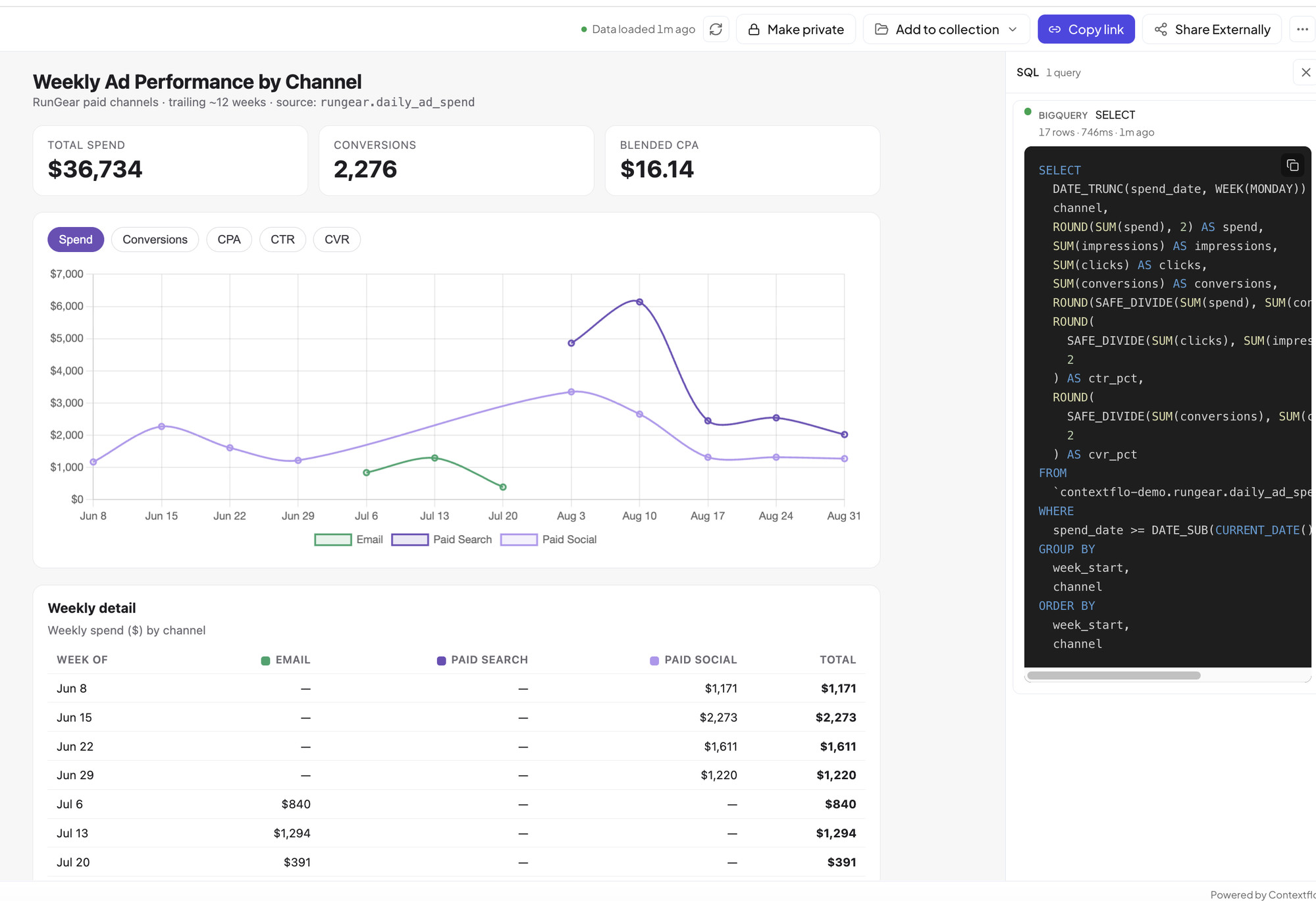
Task: Click the share icon on Share Externally
Action: click(1161, 30)
